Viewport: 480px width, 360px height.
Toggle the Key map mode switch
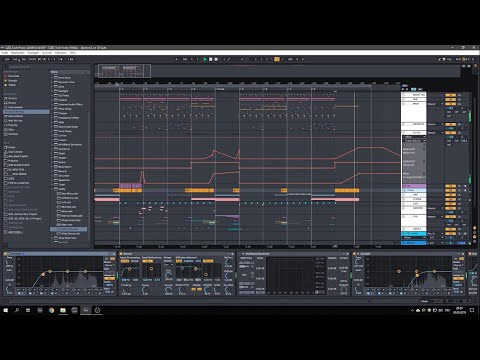[449, 59]
